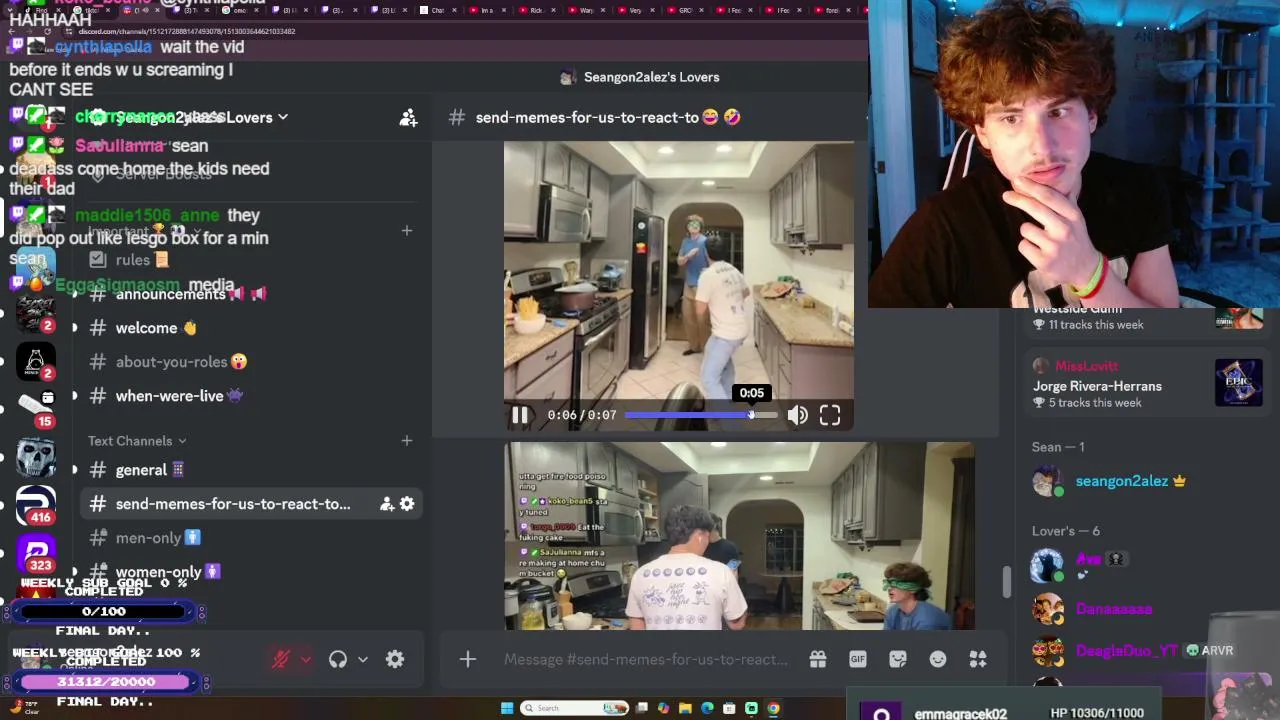Open the sticker picker
The width and height of the screenshot is (1280, 720).
[898, 659]
